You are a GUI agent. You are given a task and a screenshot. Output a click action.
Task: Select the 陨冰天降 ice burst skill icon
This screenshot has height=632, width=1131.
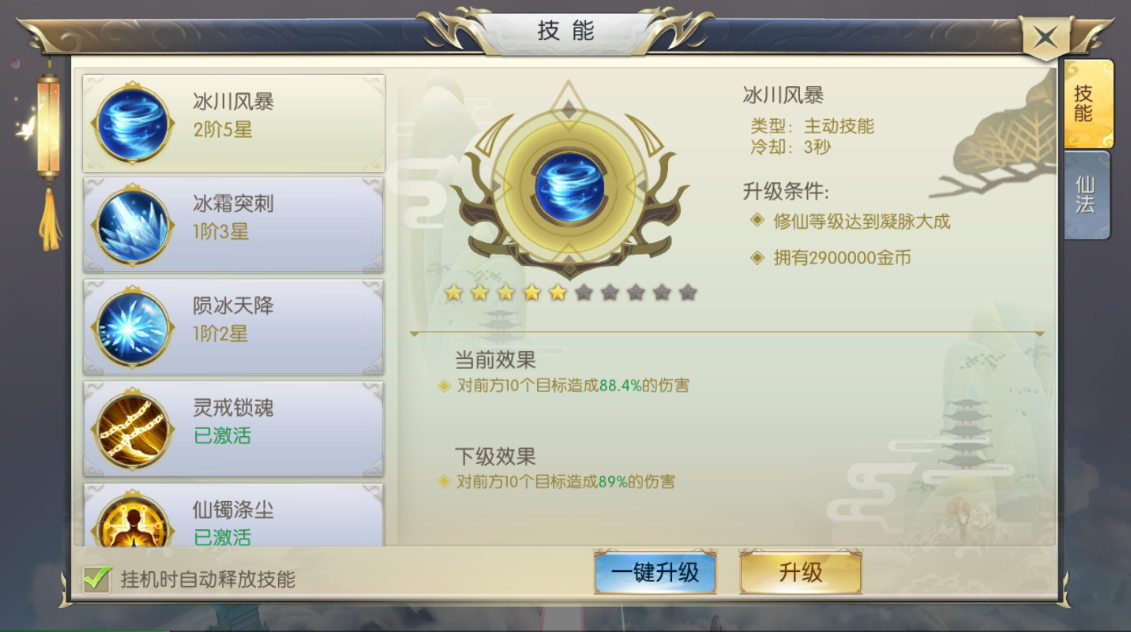[133, 328]
